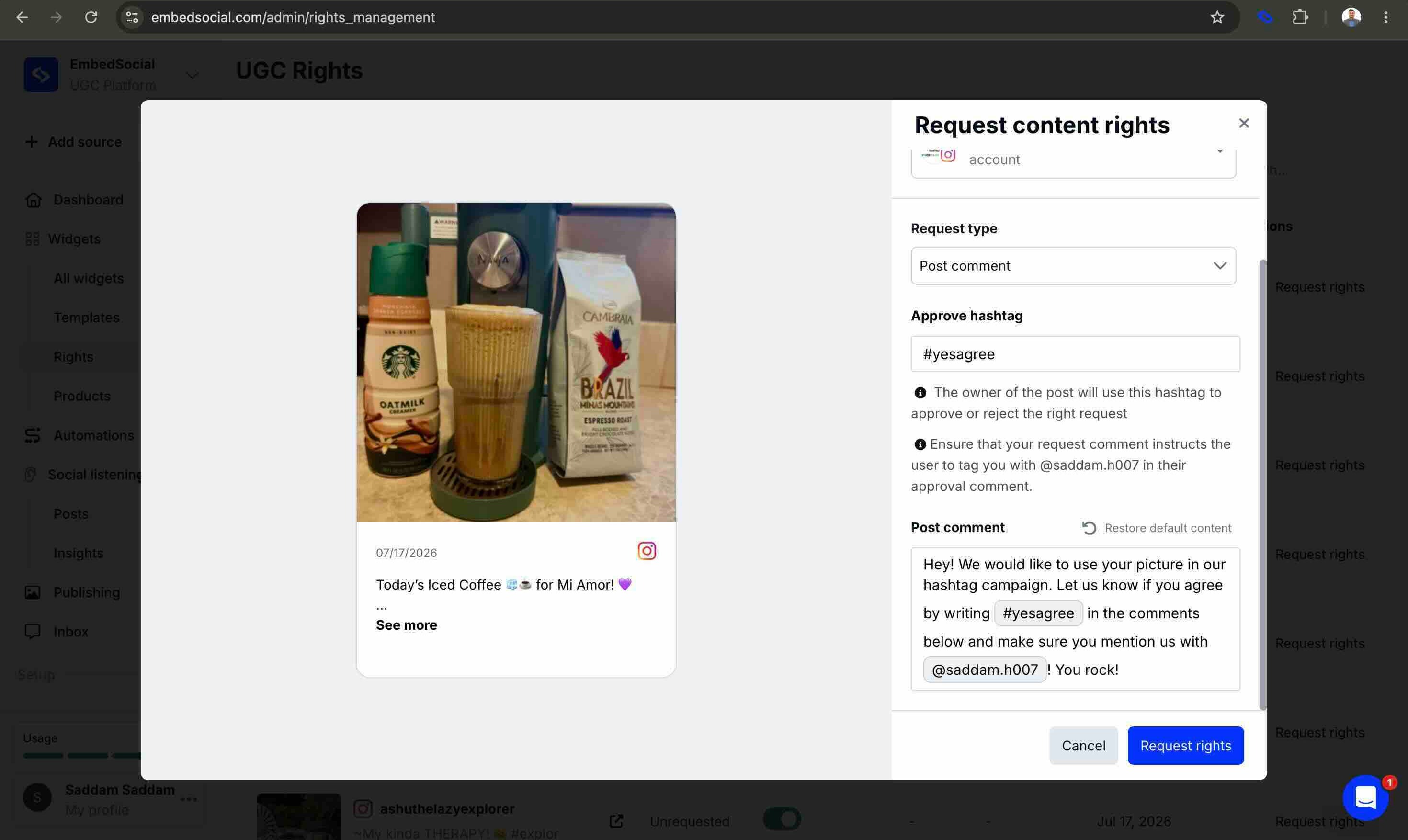Select Rights in sidebar
This screenshot has height=840, width=1408.
(73, 357)
